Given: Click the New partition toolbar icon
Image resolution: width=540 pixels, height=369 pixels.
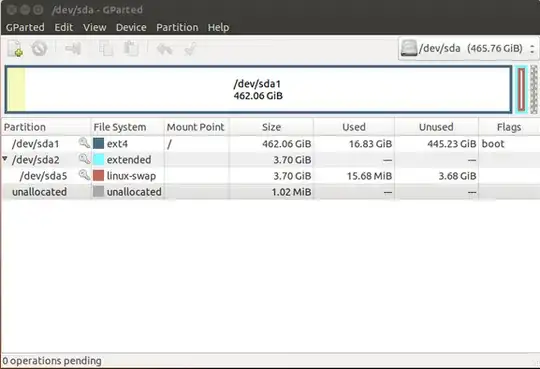Looking at the screenshot, I should tap(15, 48).
